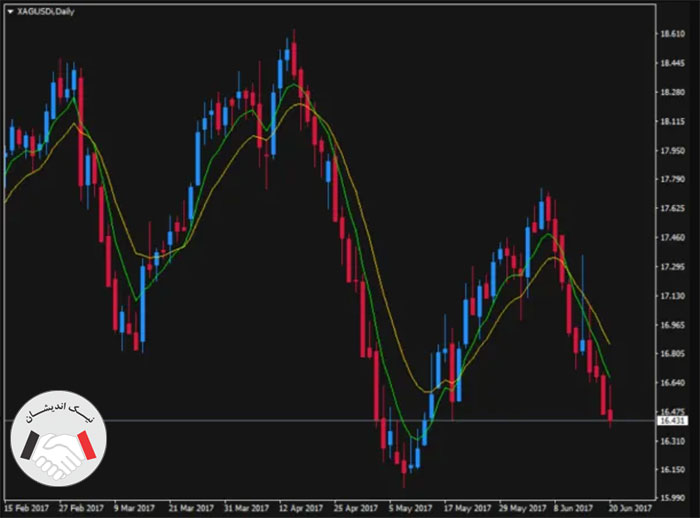
Task: Select the 15 Feb 2017 date label
Action: [27, 508]
